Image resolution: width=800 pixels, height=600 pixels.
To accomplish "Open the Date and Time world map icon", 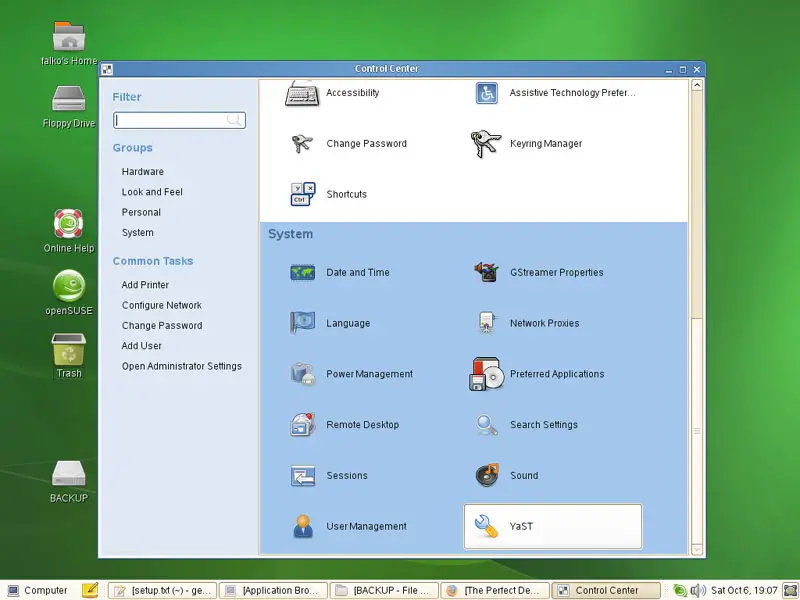I will [x=303, y=272].
